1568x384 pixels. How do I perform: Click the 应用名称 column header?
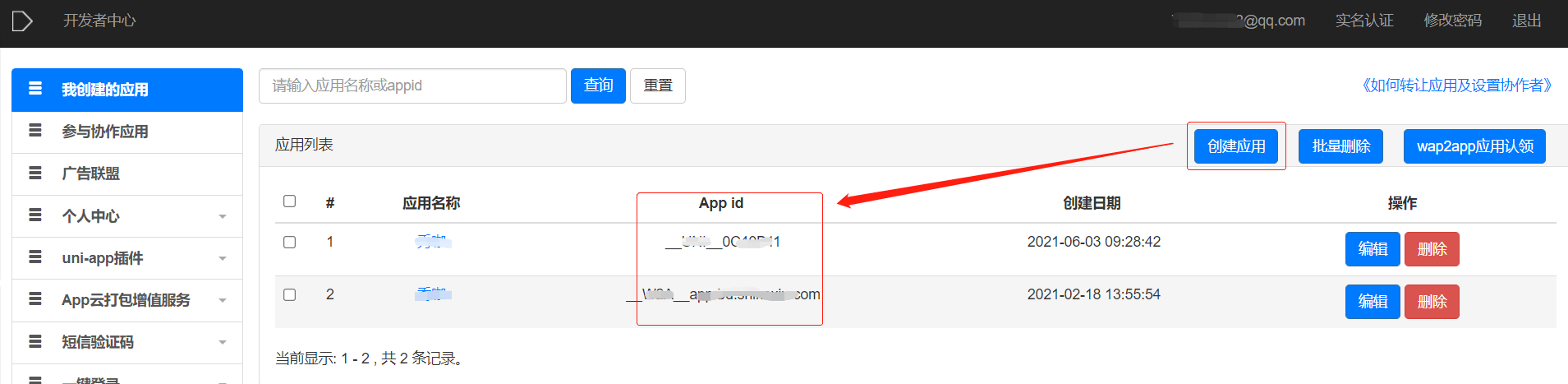(x=431, y=203)
